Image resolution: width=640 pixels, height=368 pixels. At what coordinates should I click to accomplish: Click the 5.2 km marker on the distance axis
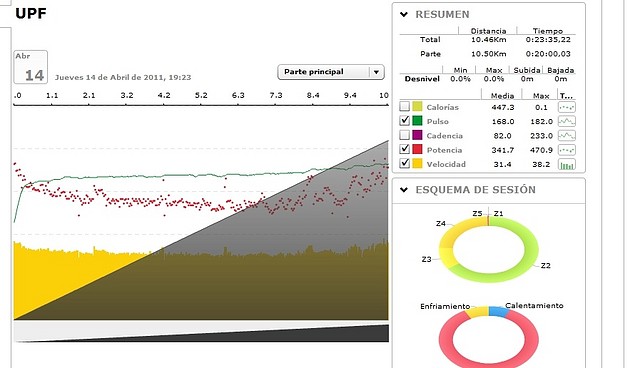(201, 95)
